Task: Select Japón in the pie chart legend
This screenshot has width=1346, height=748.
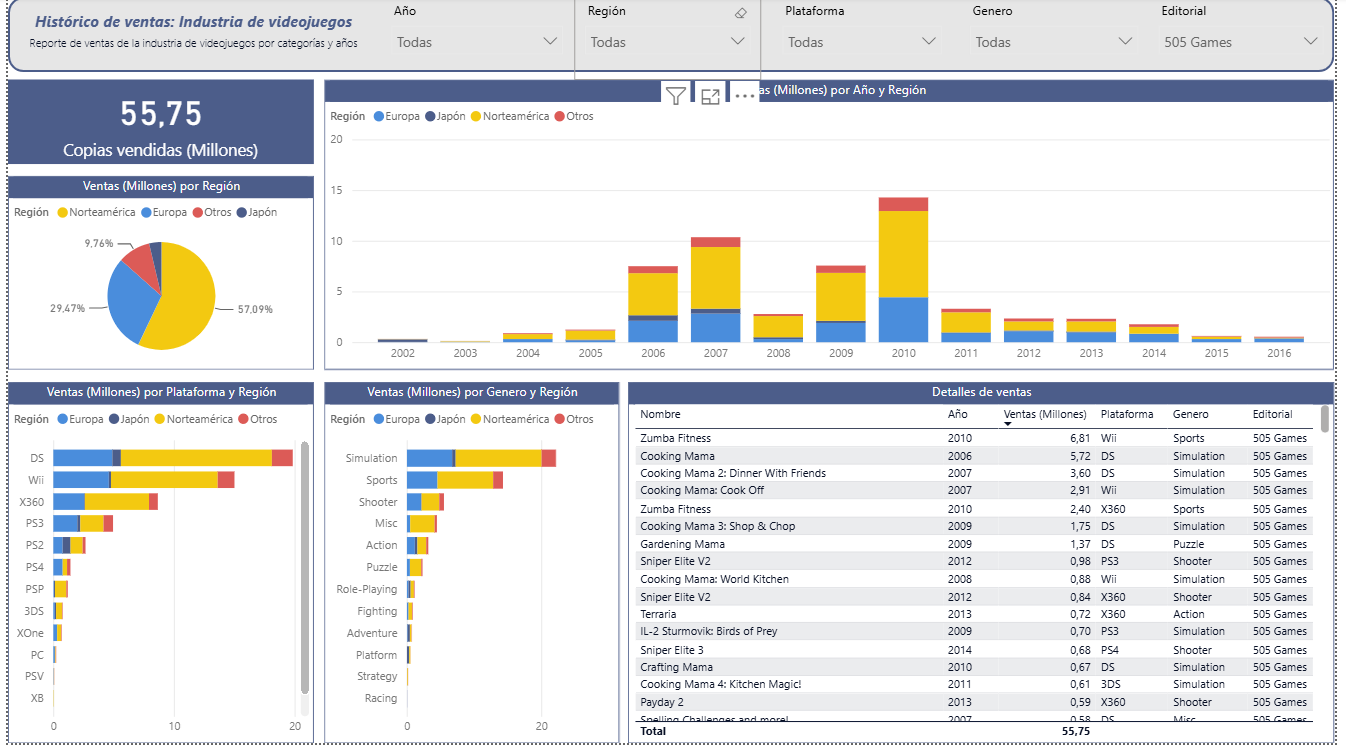Action: coord(256,212)
